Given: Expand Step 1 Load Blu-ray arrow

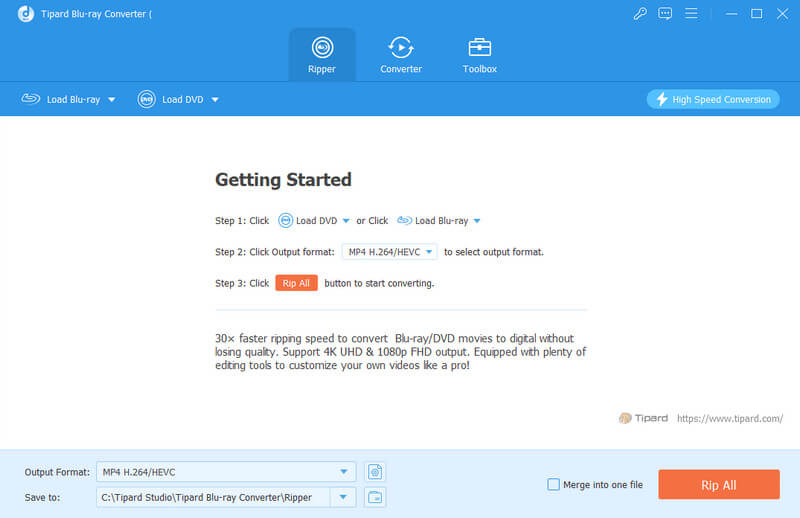Looking at the screenshot, I should pyautogui.click(x=477, y=221).
